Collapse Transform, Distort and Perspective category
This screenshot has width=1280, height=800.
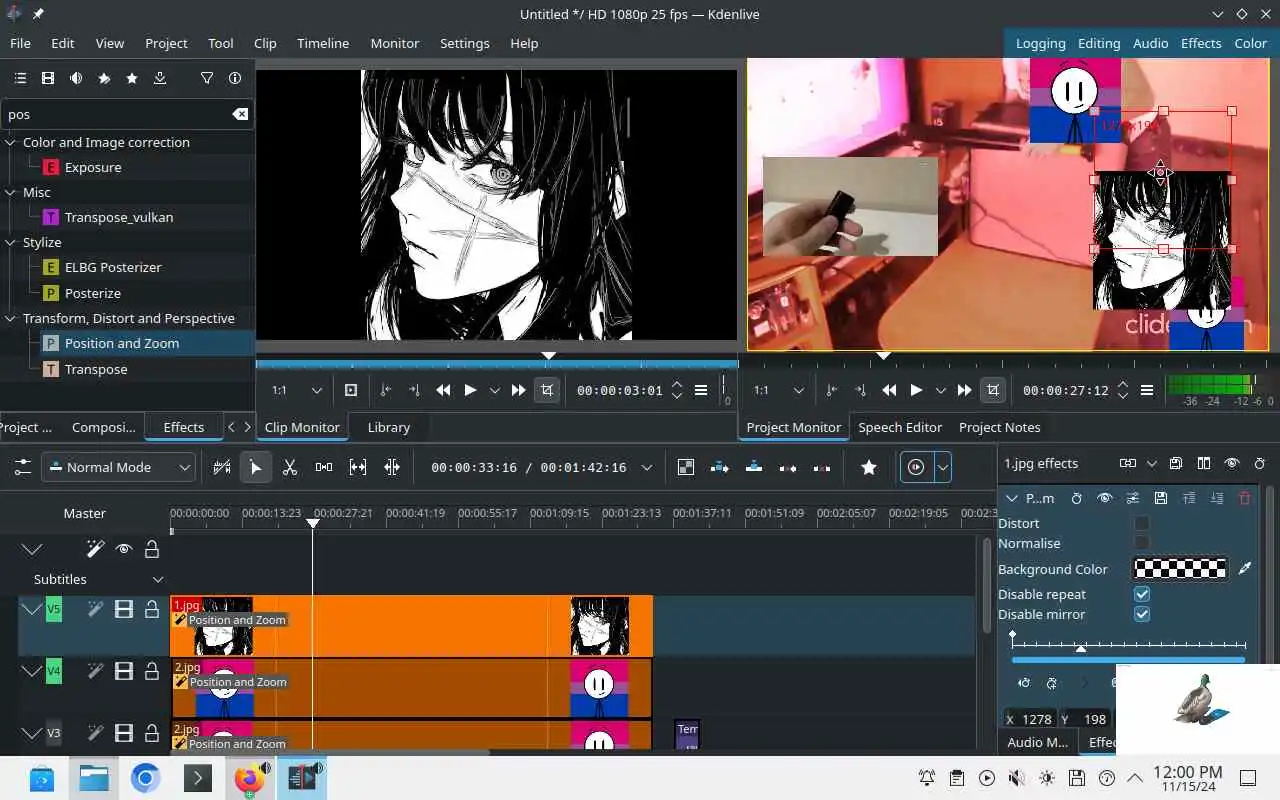pyautogui.click(x=11, y=318)
